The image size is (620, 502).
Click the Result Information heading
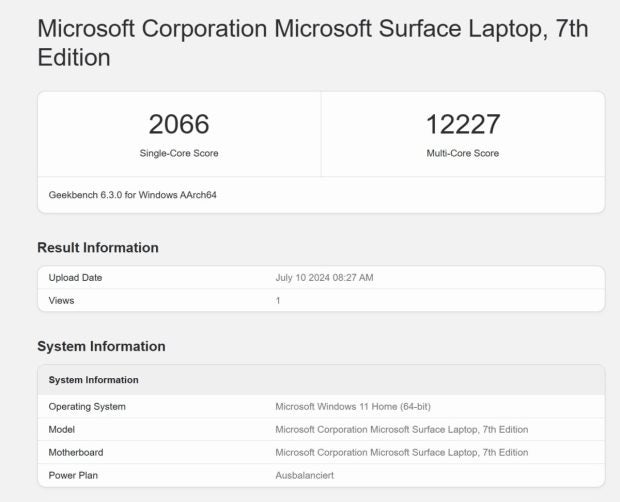click(98, 248)
